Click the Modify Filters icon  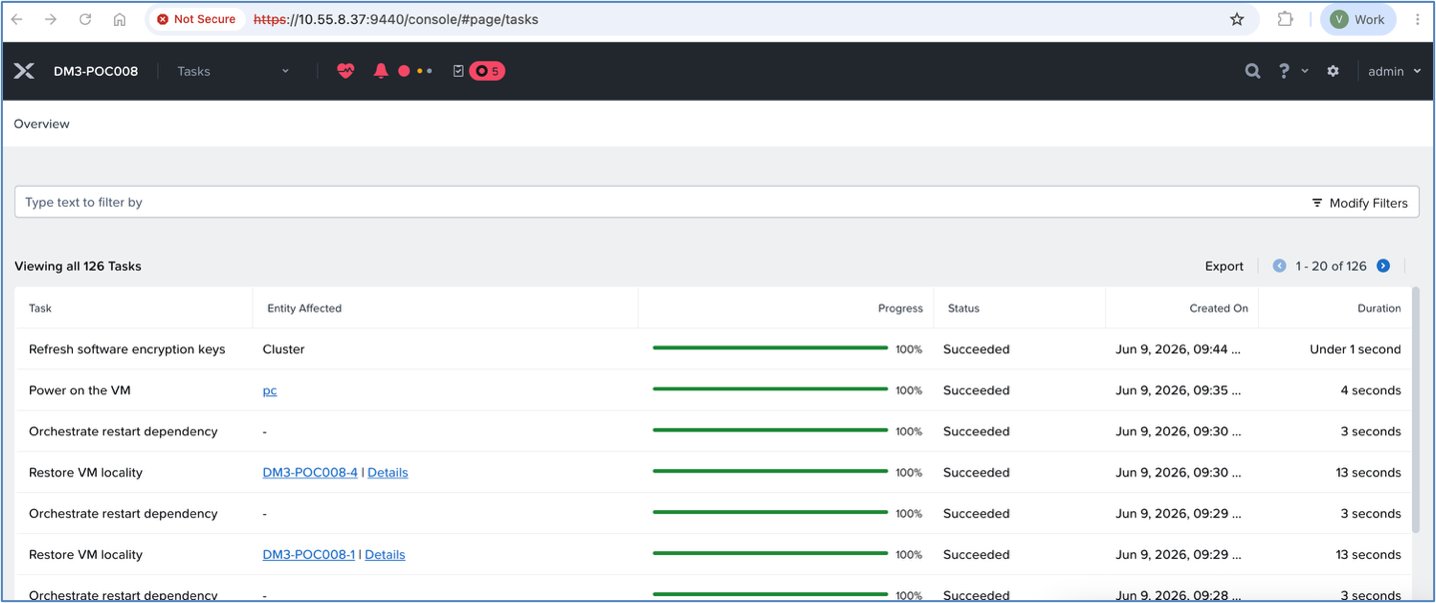(1317, 203)
